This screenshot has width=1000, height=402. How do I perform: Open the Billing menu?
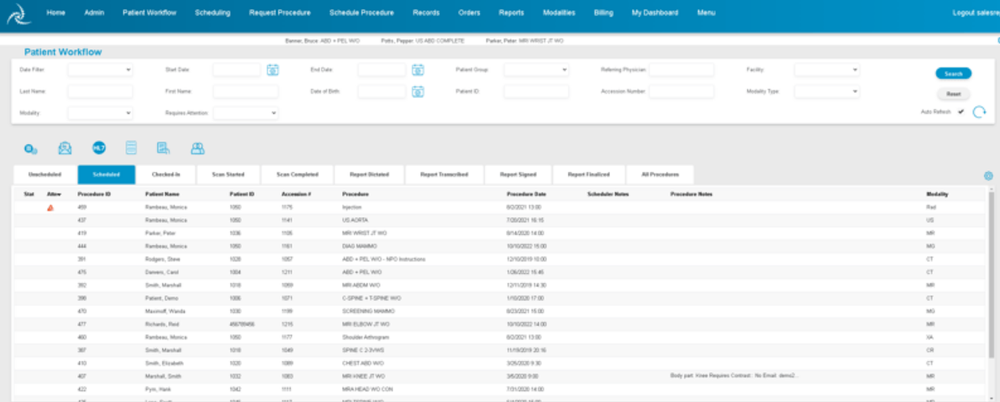pos(603,13)
